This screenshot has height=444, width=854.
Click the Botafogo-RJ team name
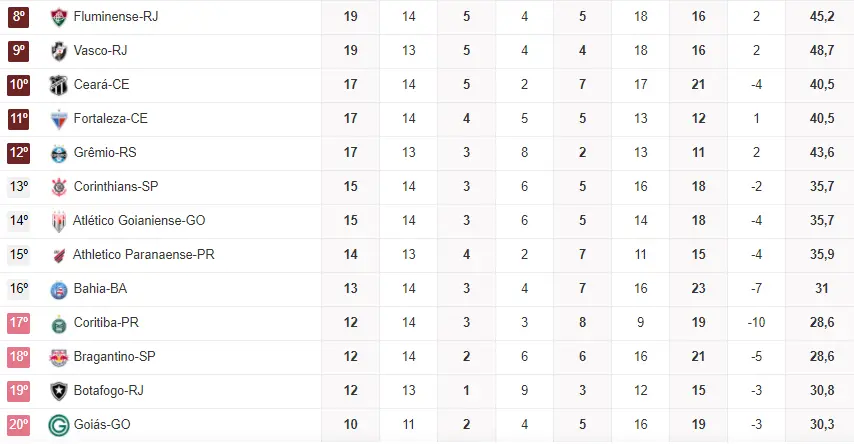(x=109, y=391)
